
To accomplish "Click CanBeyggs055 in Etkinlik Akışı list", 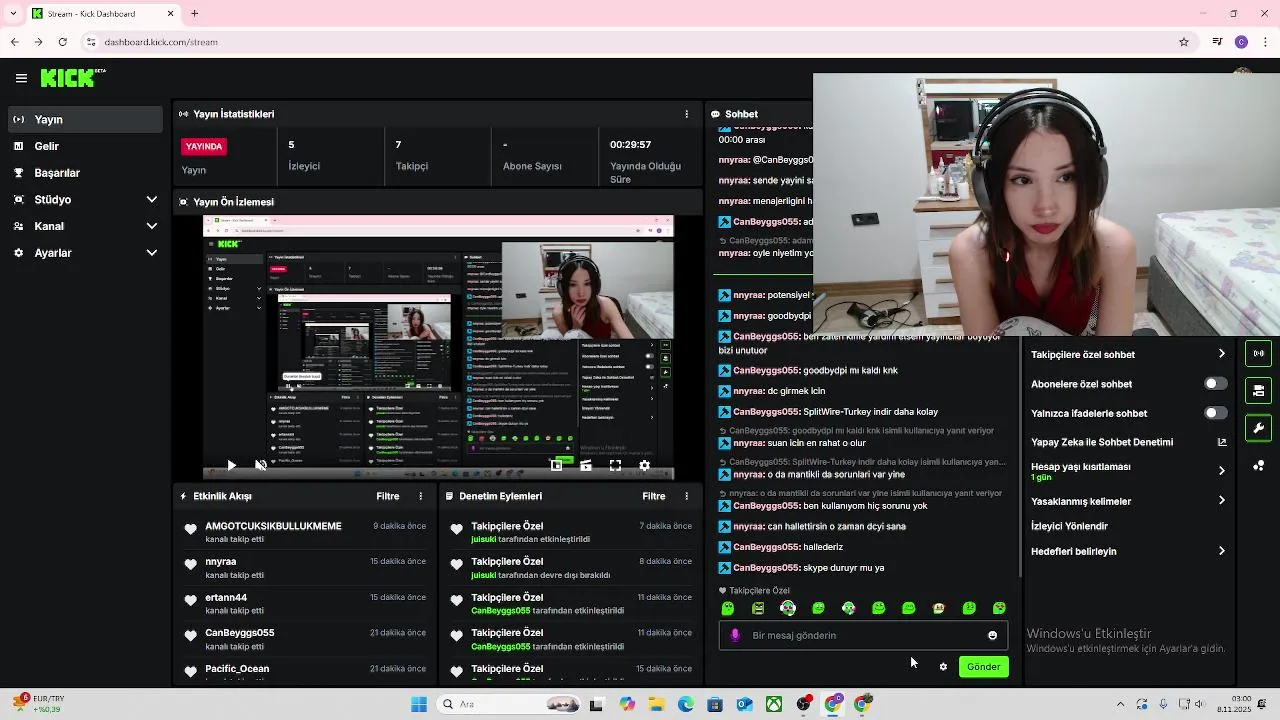I will (240, 633).
